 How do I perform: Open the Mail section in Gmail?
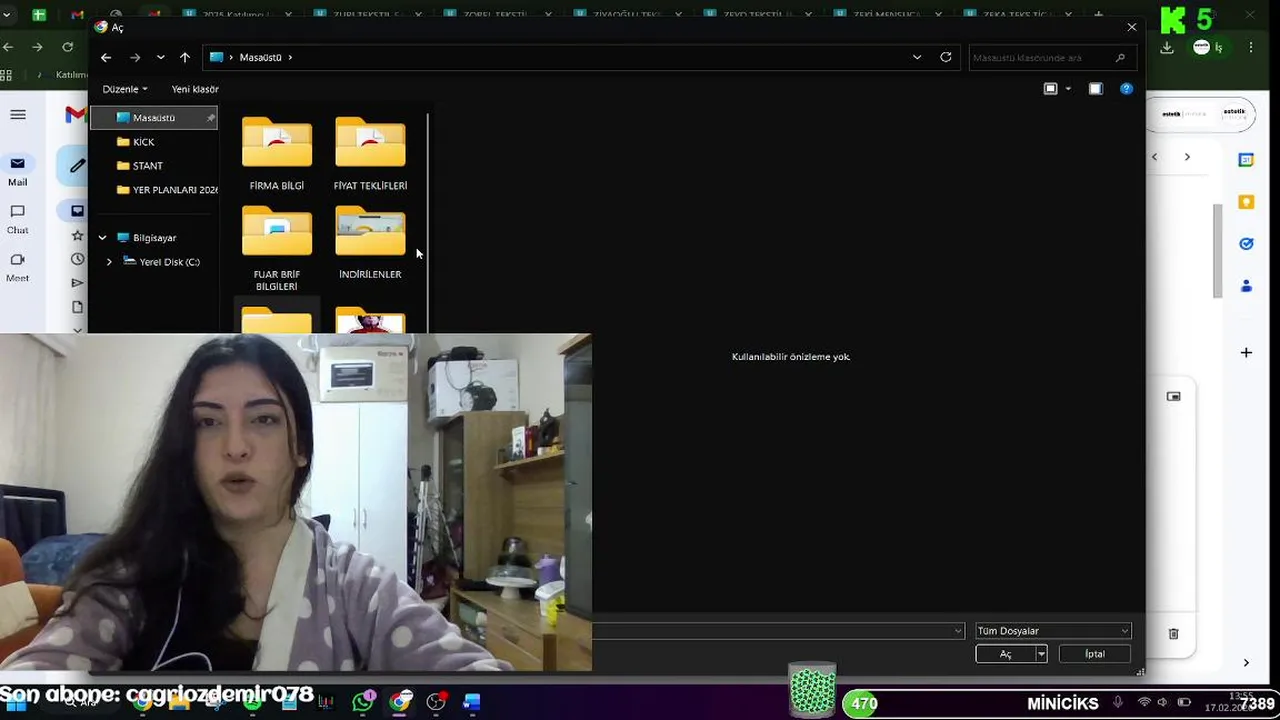click(18, 171)
